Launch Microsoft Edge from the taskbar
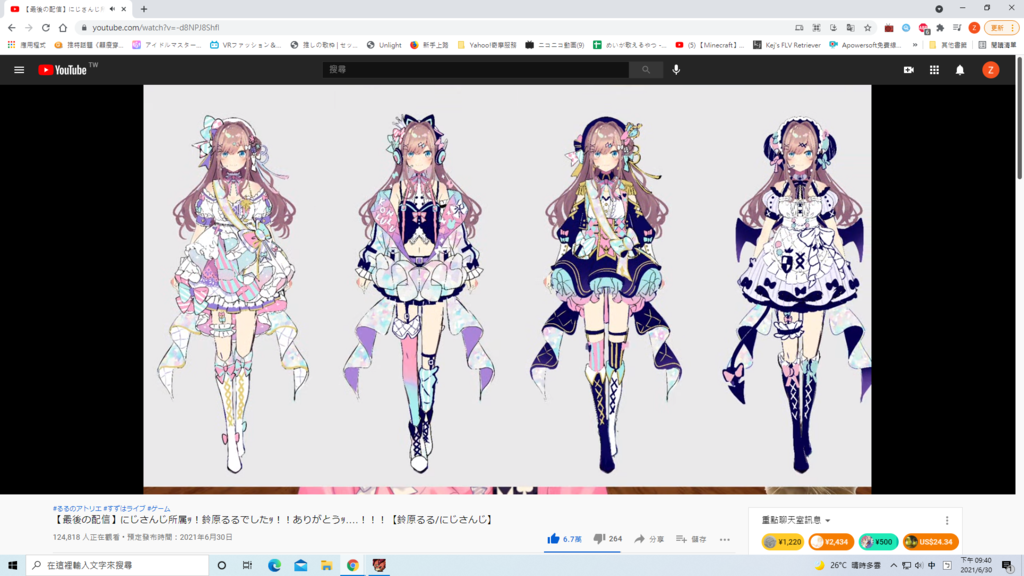The image size is (1024, 576). tap(274, 565)
